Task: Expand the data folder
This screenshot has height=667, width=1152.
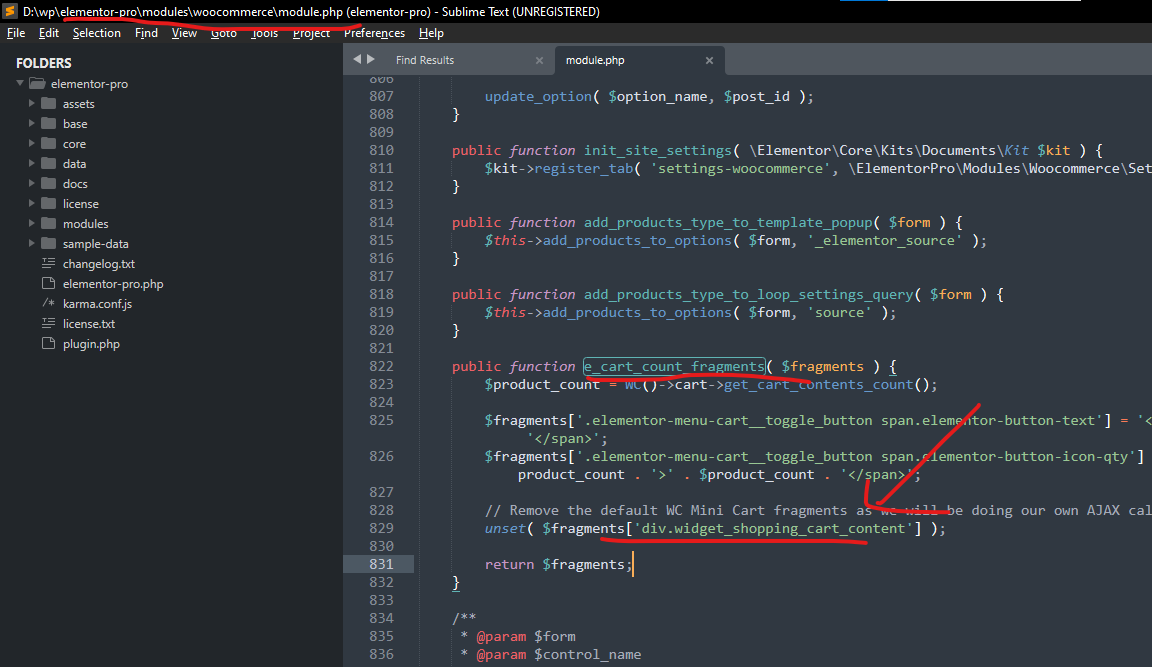Action: pyautogui.click(x=32, y=163)
